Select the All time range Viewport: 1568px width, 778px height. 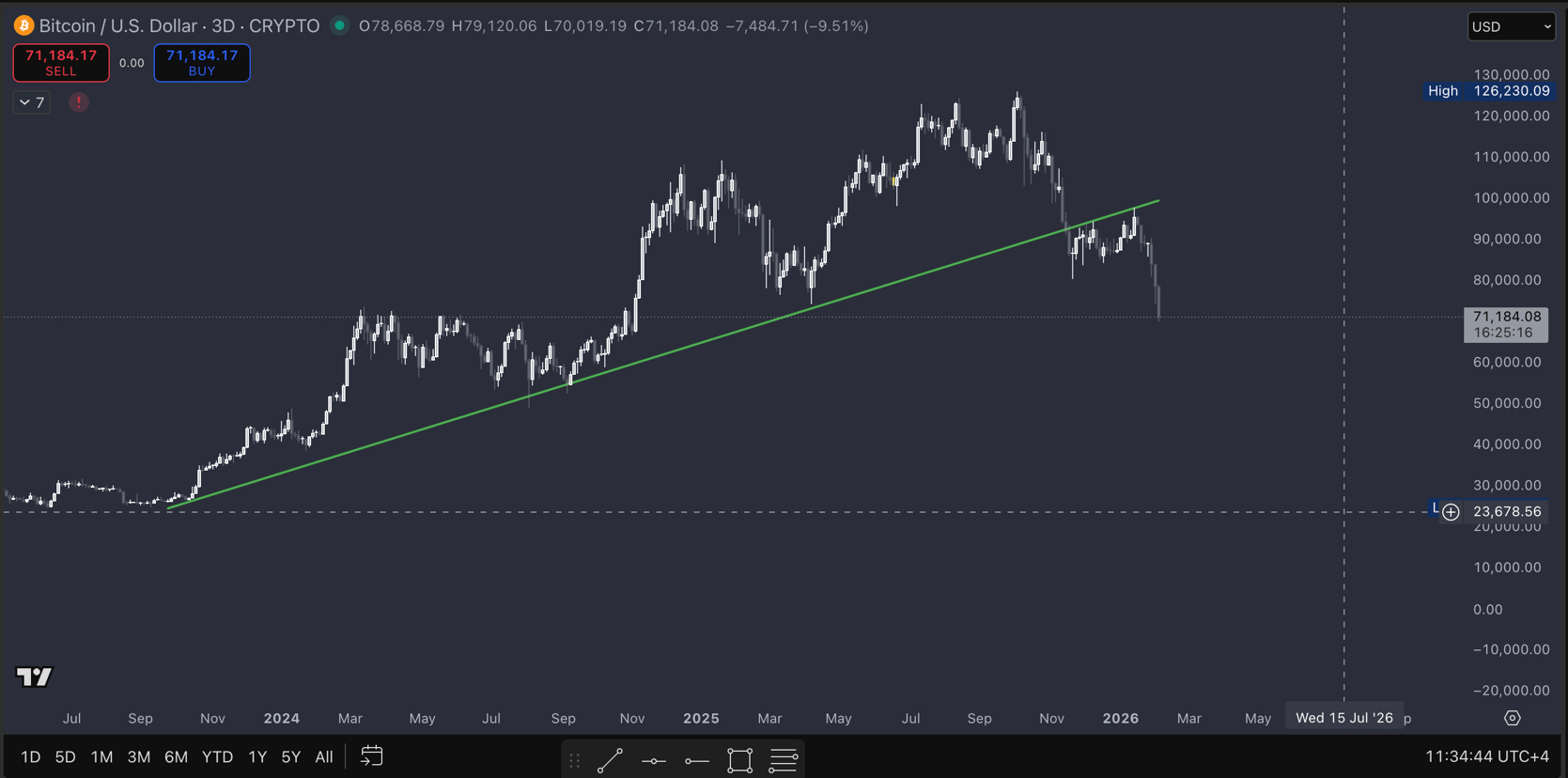[x=324, y=756]
